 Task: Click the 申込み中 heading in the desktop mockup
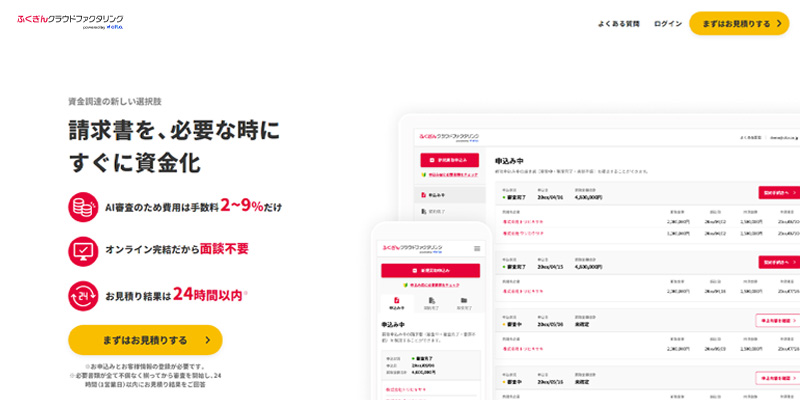[509, 161]
